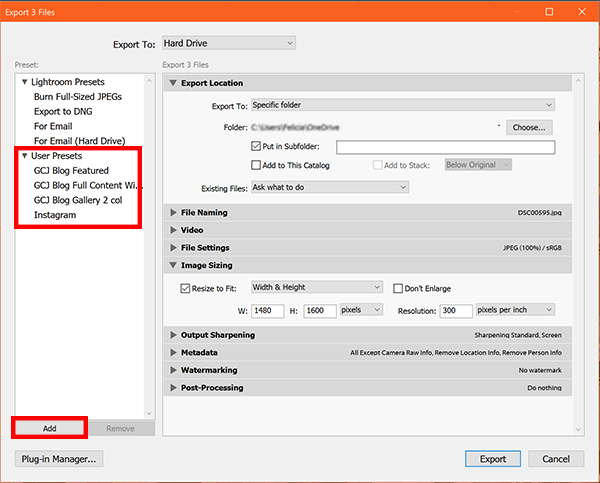Click the DSC00595.jpg file naming summary
Viewport: 600px width, 483px height.
coord(540,213)
